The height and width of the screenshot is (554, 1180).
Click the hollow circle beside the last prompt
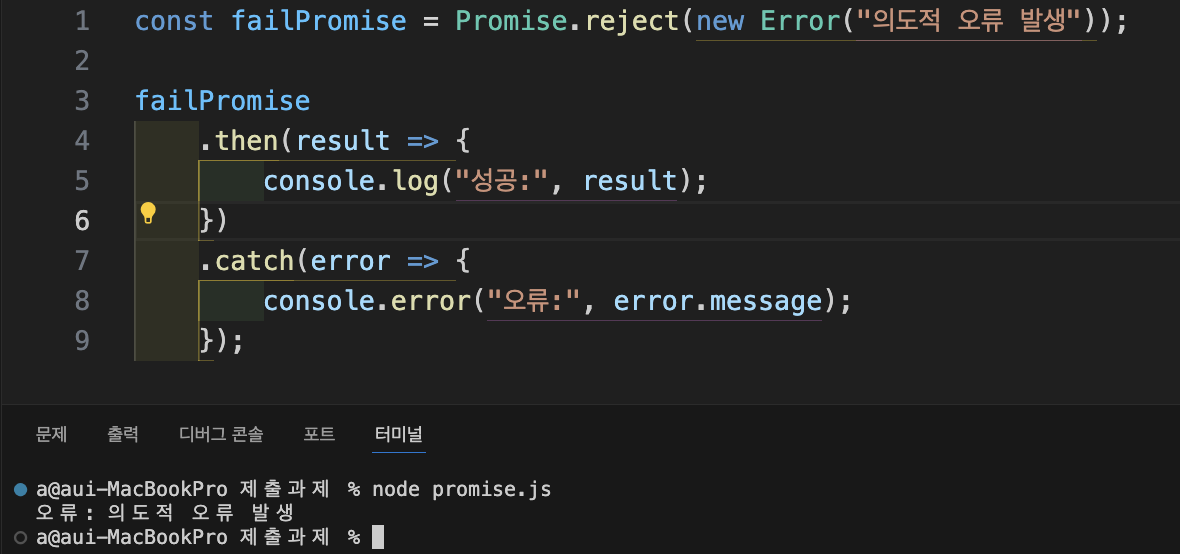[20, 537]
